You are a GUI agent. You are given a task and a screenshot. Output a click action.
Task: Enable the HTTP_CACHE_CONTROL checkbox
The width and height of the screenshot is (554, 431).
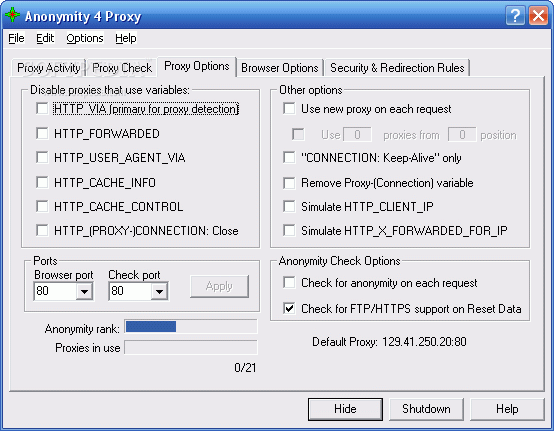click(x=42, y=206)
